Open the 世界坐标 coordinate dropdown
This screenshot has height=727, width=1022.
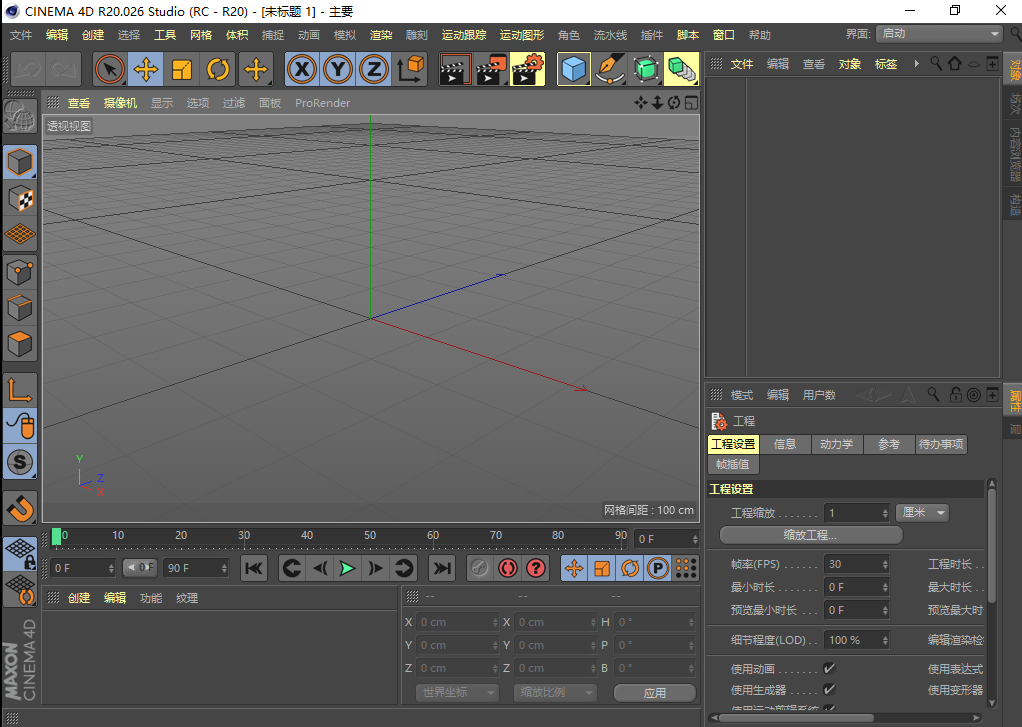point(457,692)
